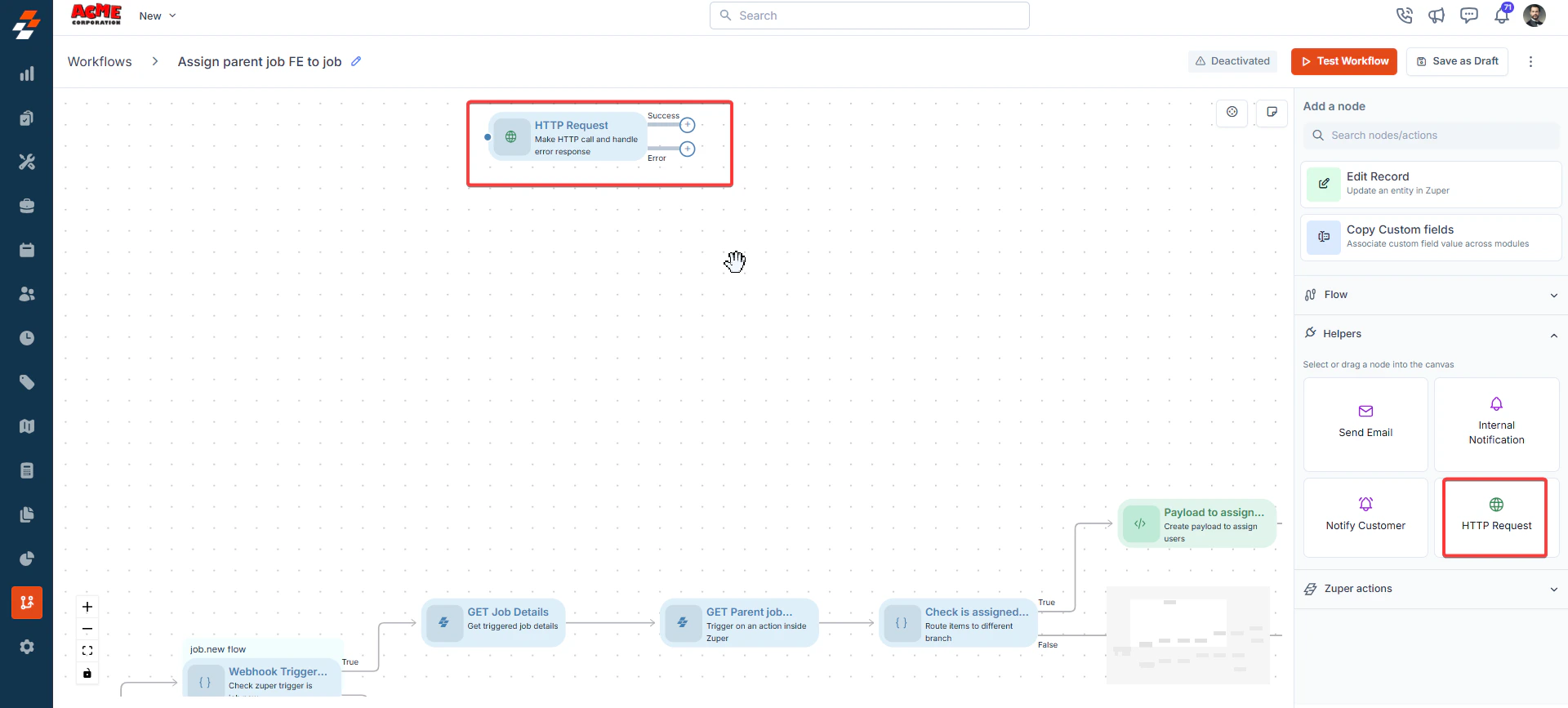Add a sticky note with the note icon

coord(1272,112)
